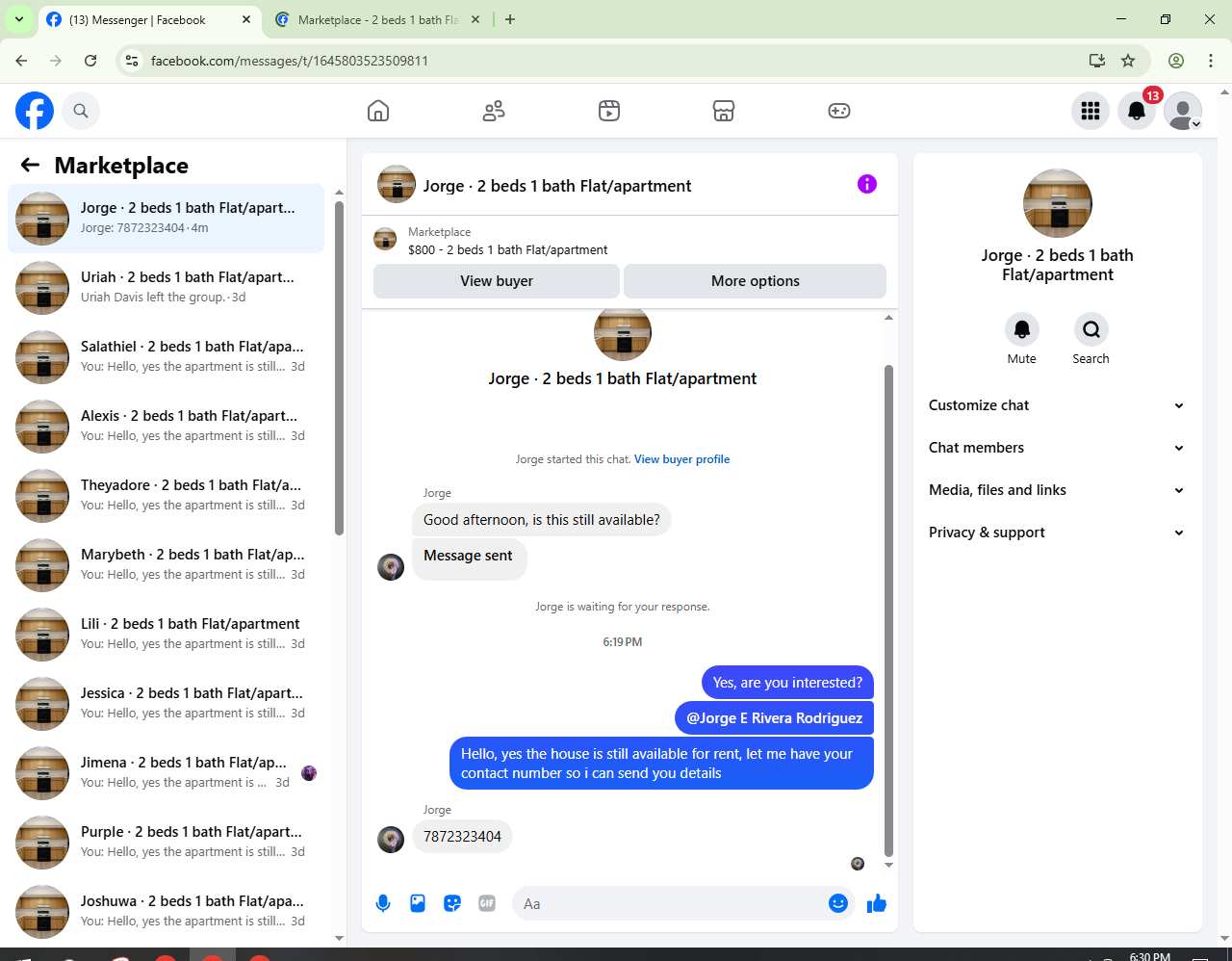Open Video (Watch) icon in navigation

pos(609,111)
